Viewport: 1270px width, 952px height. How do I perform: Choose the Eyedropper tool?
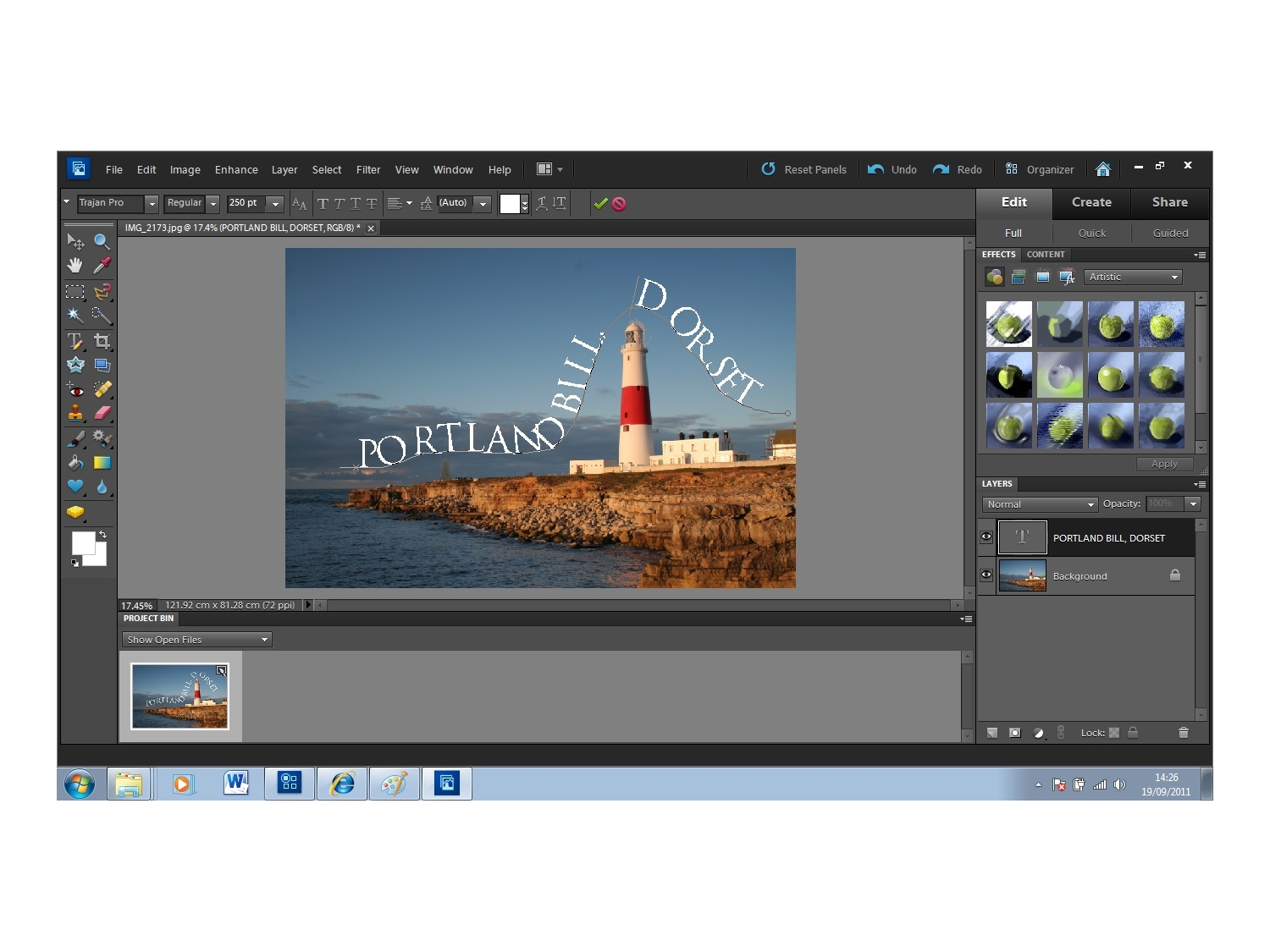(x=102, y=266)
